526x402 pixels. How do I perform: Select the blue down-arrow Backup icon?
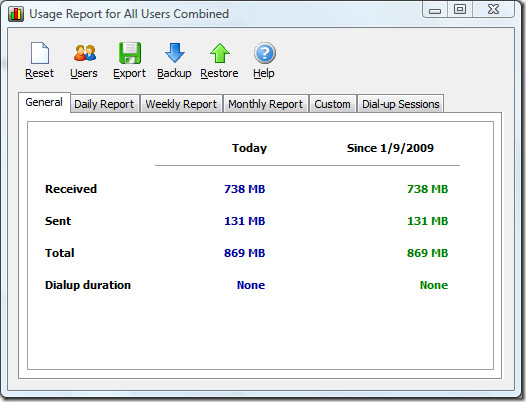pyautogui.click(x=174, y=53)
